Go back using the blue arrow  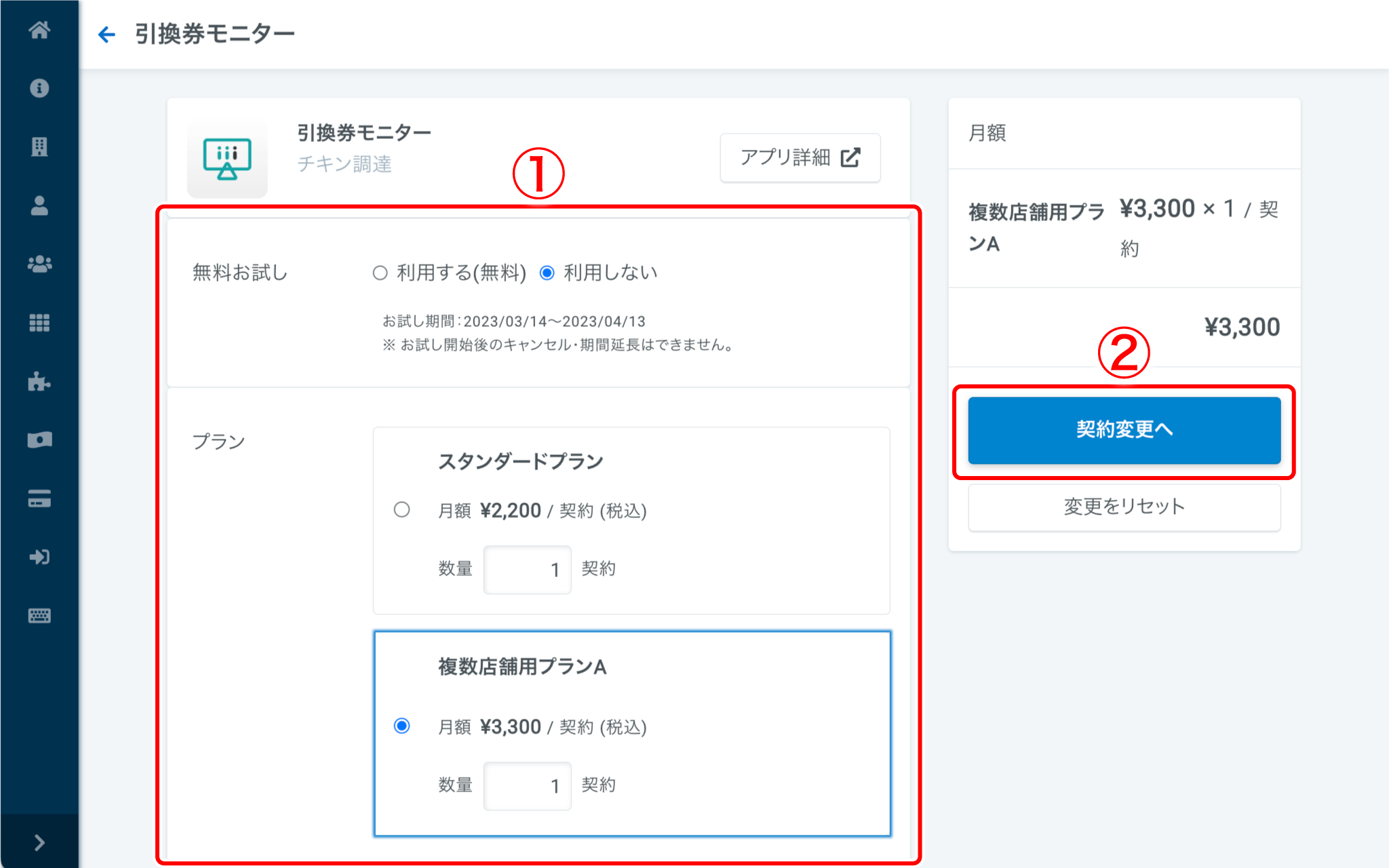pyautogui.click(x=106, y=34)
